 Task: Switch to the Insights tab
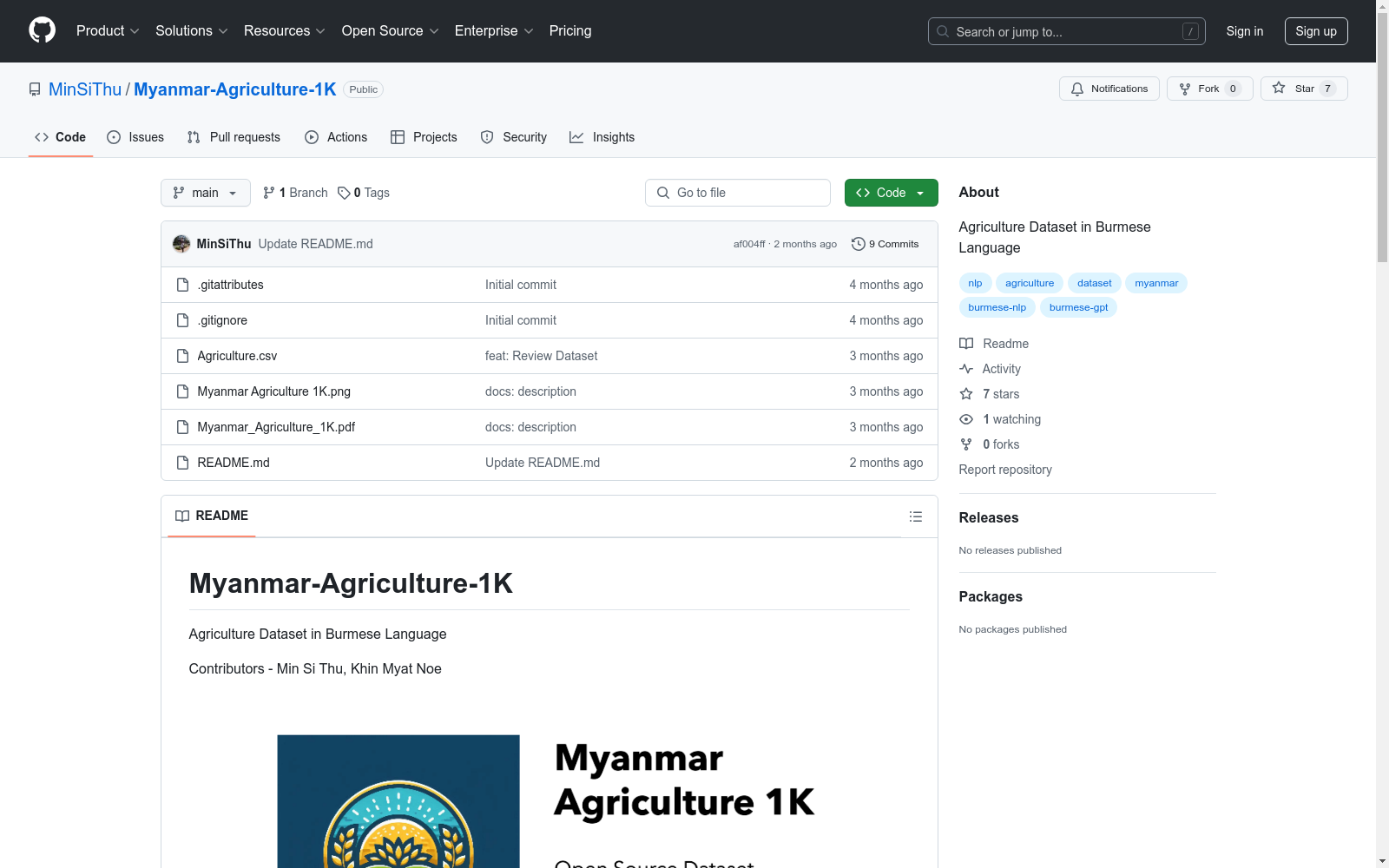(602, 137)
